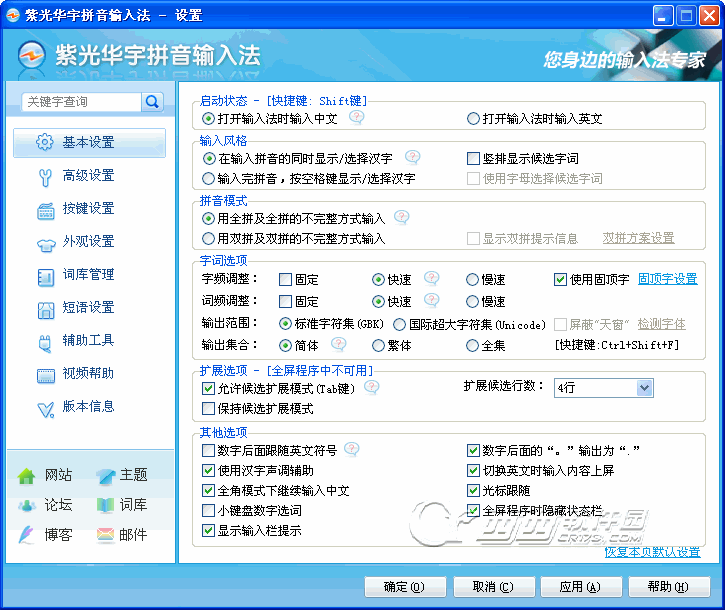Screen dimensions: 725x610
Task: Click help bubble beside 简体 option
Action: click(x=338, y=344)
